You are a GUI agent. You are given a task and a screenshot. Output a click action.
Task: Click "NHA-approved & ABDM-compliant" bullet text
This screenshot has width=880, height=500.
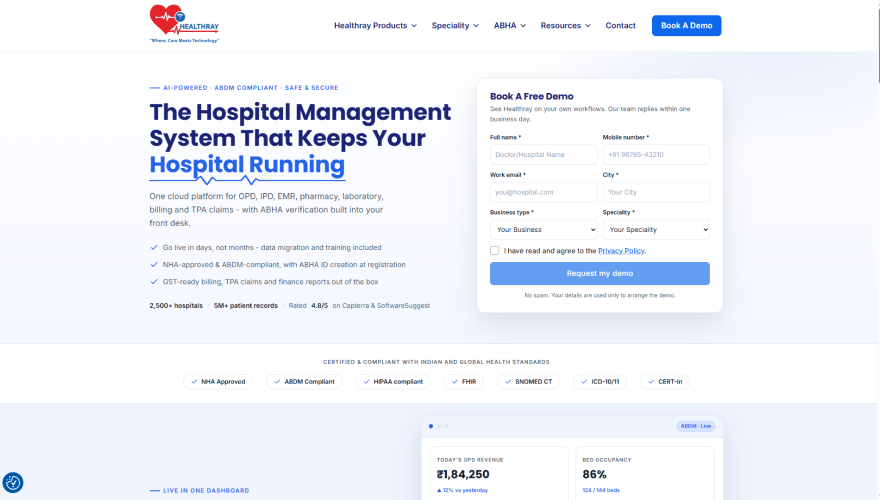pos(284,264)
